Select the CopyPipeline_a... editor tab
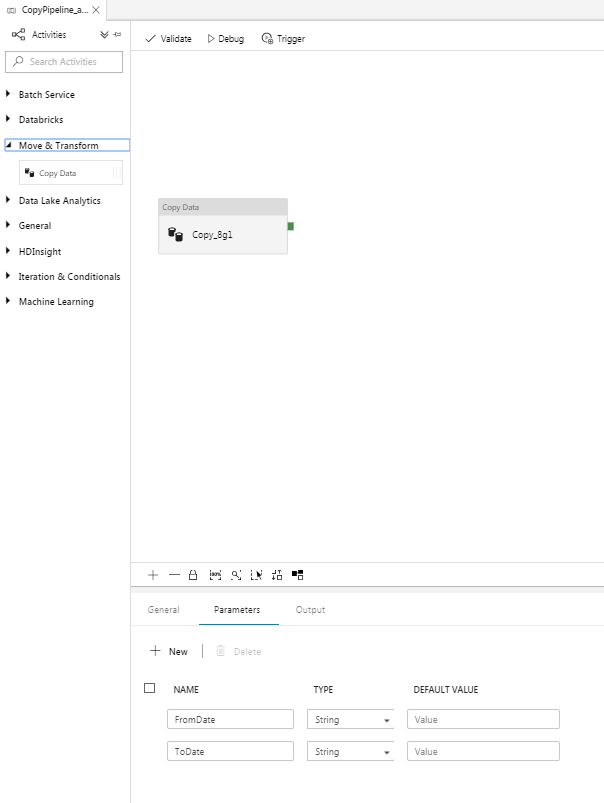The image size is (604, 803). click(x=53, y=10)
